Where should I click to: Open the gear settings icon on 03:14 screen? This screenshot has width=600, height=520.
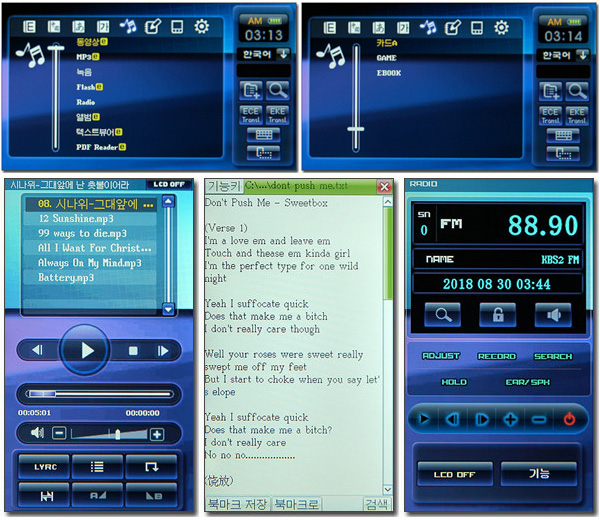click(x=501, y=28)
